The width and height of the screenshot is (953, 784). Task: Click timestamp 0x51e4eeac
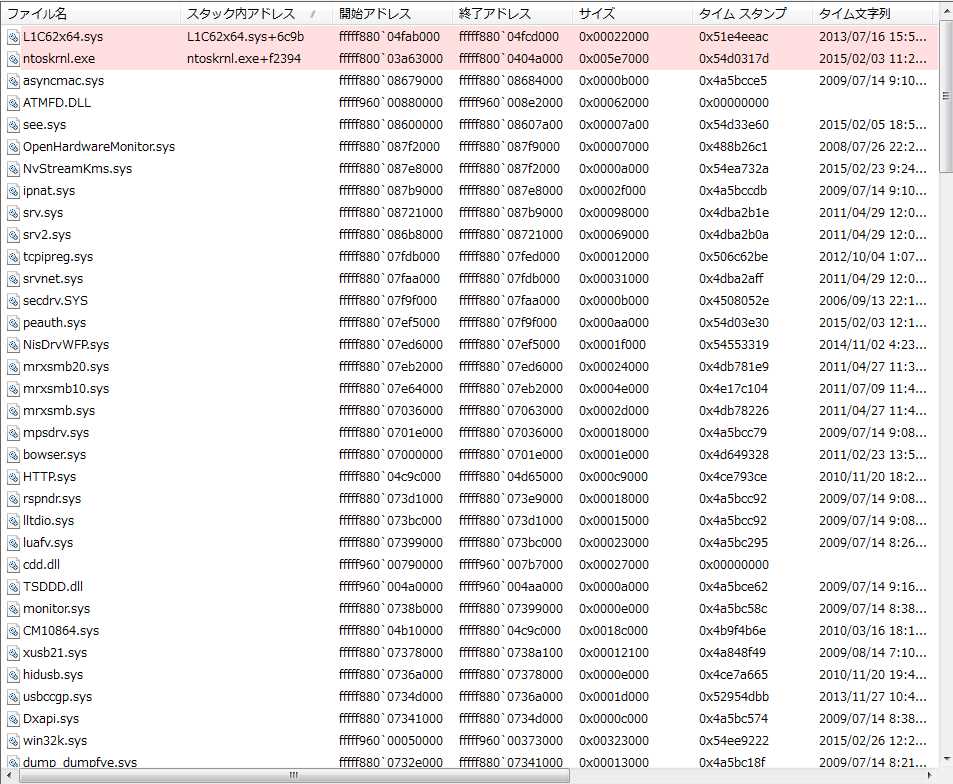coord(734,37)
